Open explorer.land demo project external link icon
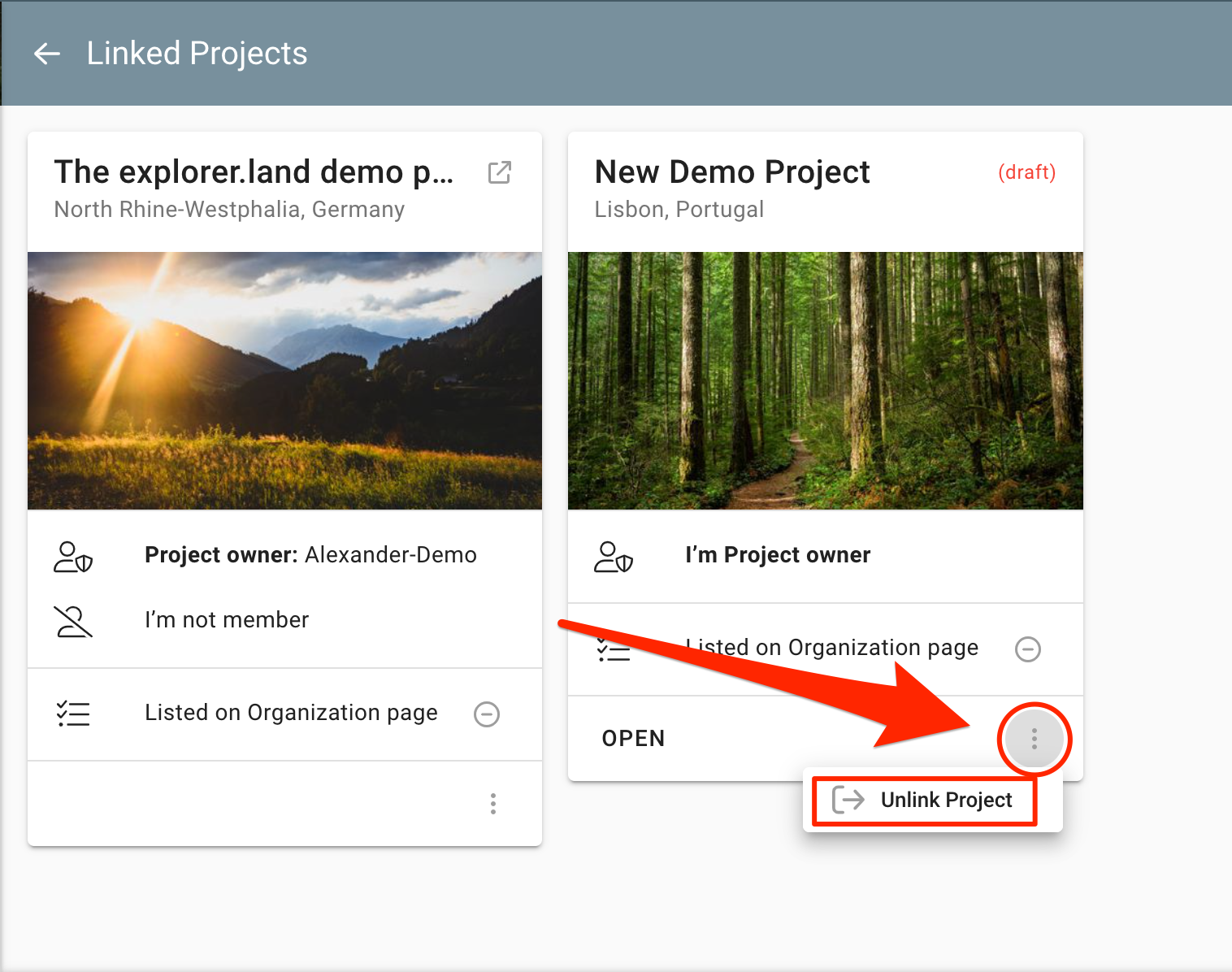Viewport: 1232px width, 972px height. [x=499, y=172]
